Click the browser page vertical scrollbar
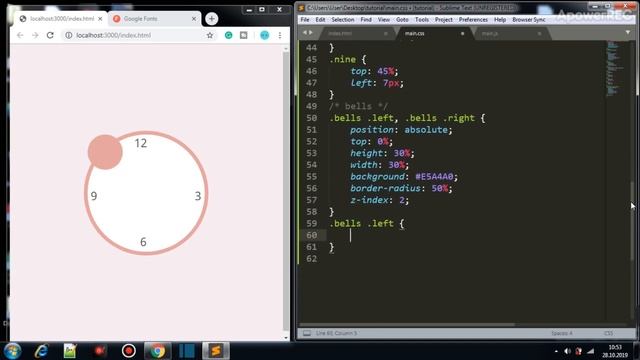The width and height of the screenshot is (640, 360). click(286, 190)
